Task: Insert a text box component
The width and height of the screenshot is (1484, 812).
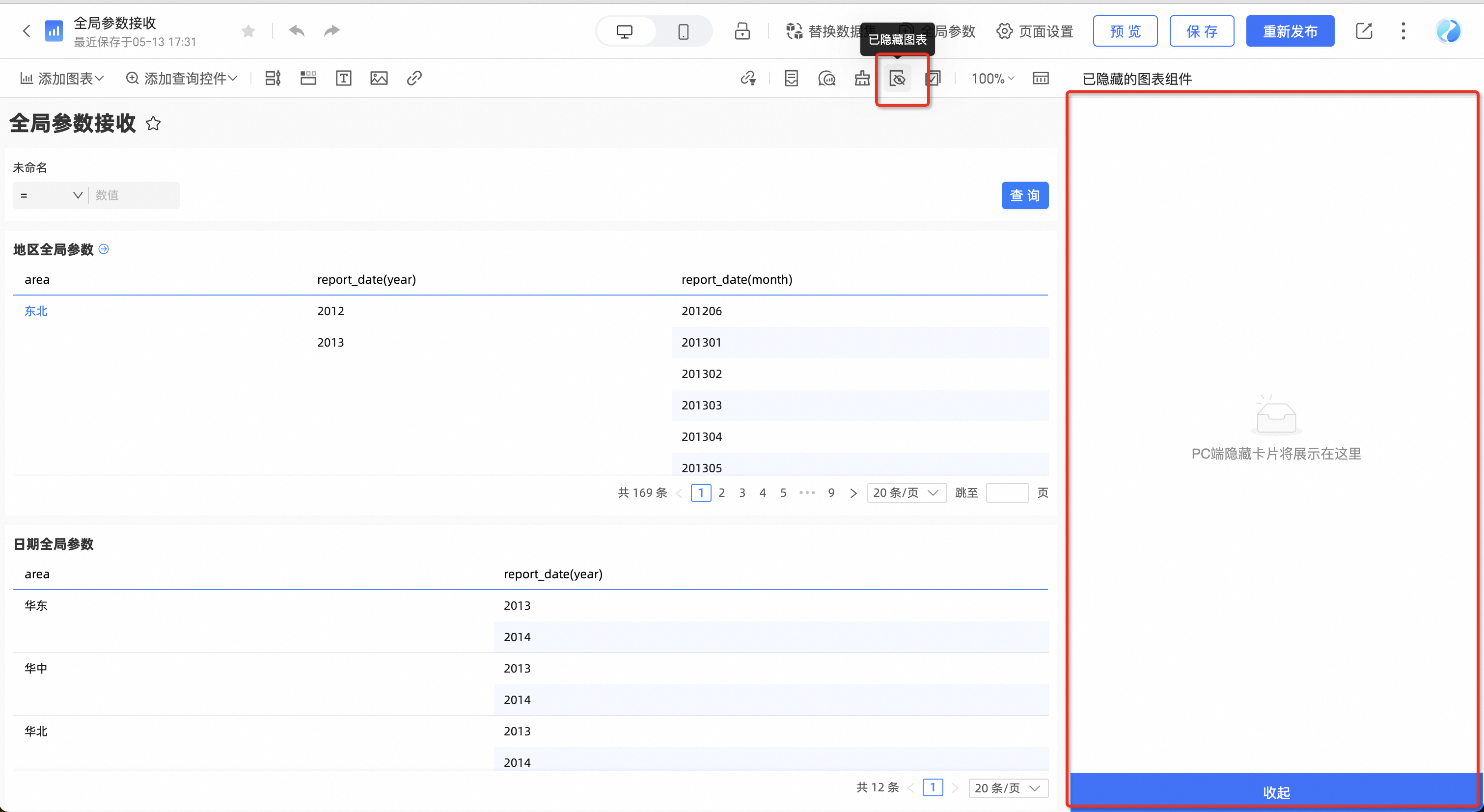Action: [x=343, y=79]
